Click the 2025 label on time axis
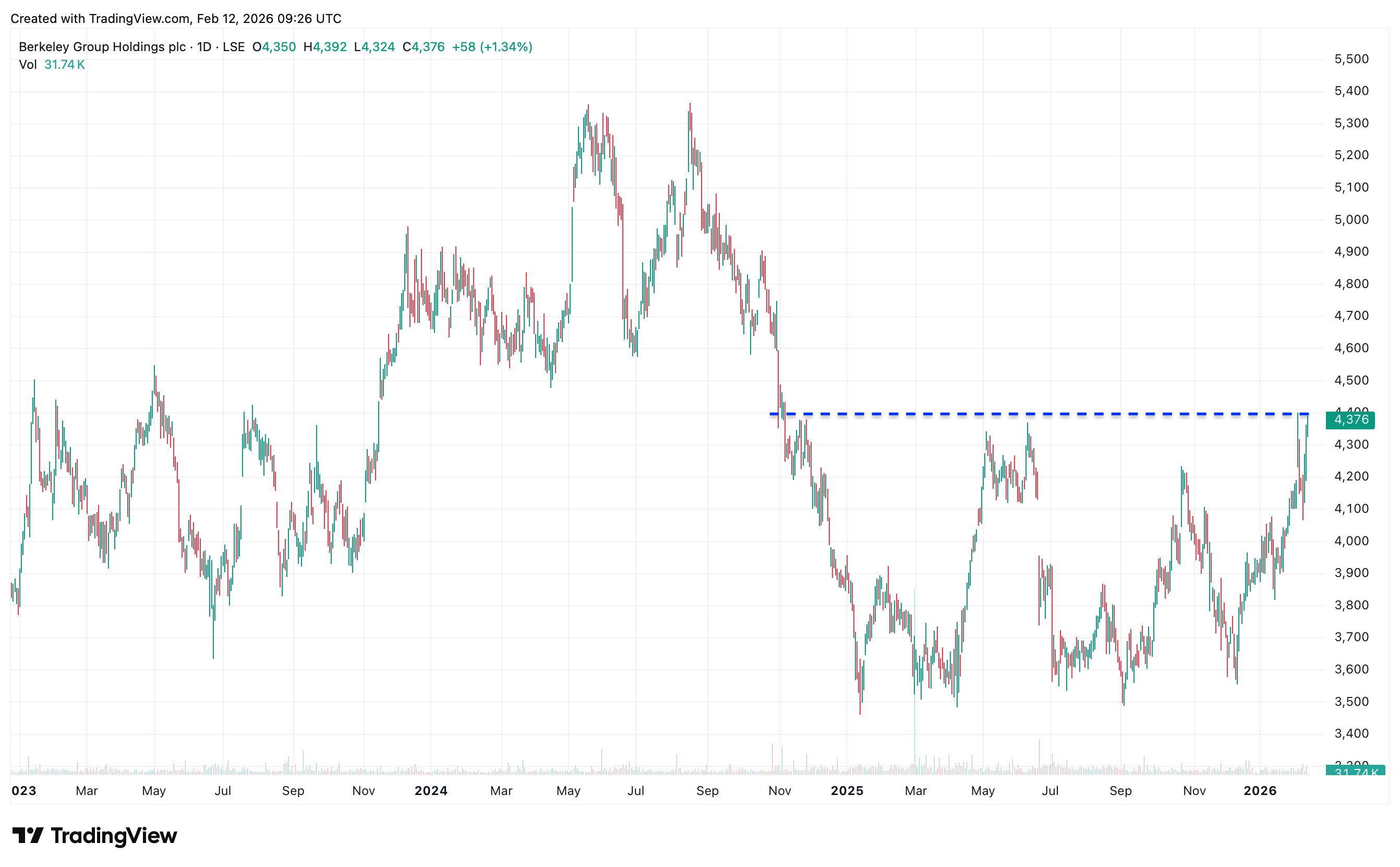This screenshot has width=1400, height=867. point(847,791)
